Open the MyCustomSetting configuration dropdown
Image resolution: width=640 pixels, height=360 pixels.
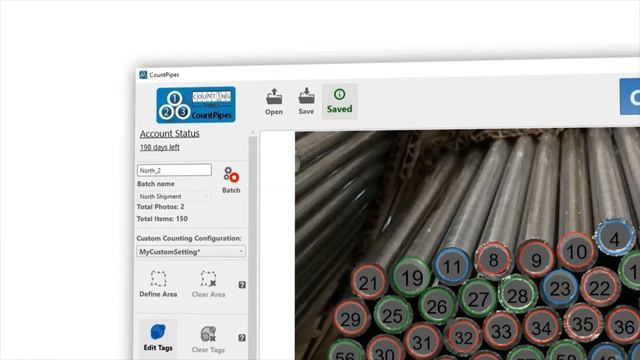191,252
